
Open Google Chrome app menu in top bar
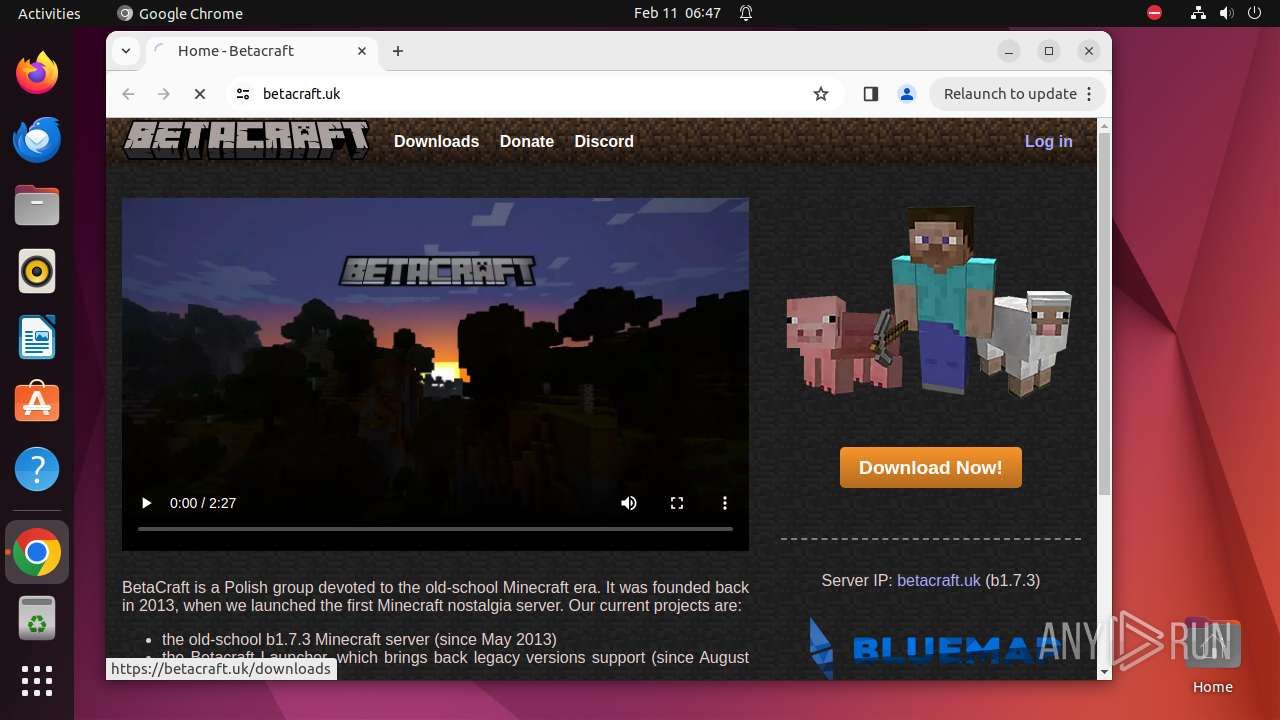pos(180,13)
